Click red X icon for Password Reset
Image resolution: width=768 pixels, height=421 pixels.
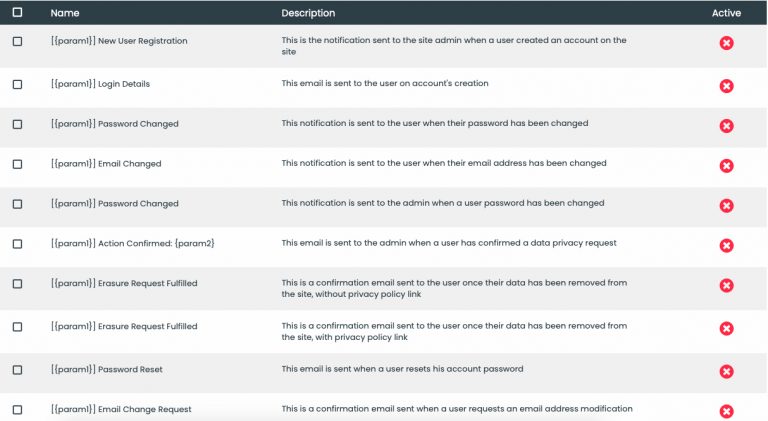pos(726,372)
